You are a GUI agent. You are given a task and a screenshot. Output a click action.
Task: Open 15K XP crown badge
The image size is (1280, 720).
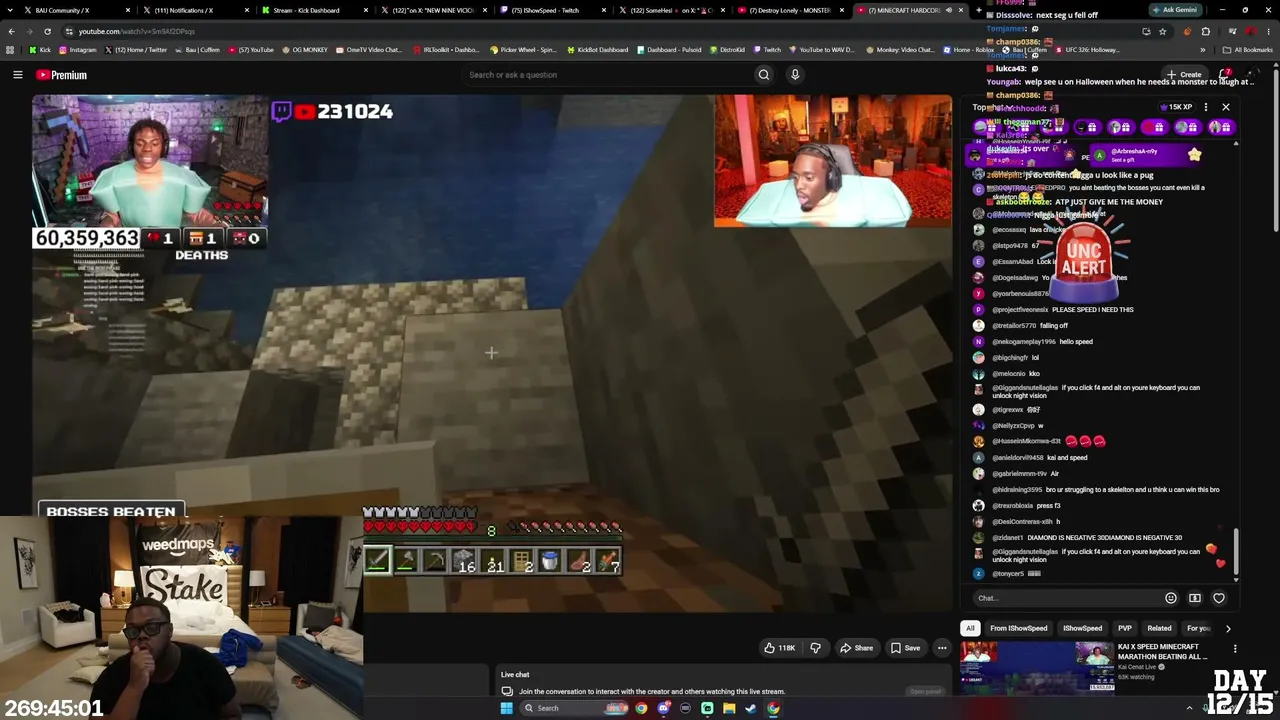pyautogui.click(x=1176, y=107)
